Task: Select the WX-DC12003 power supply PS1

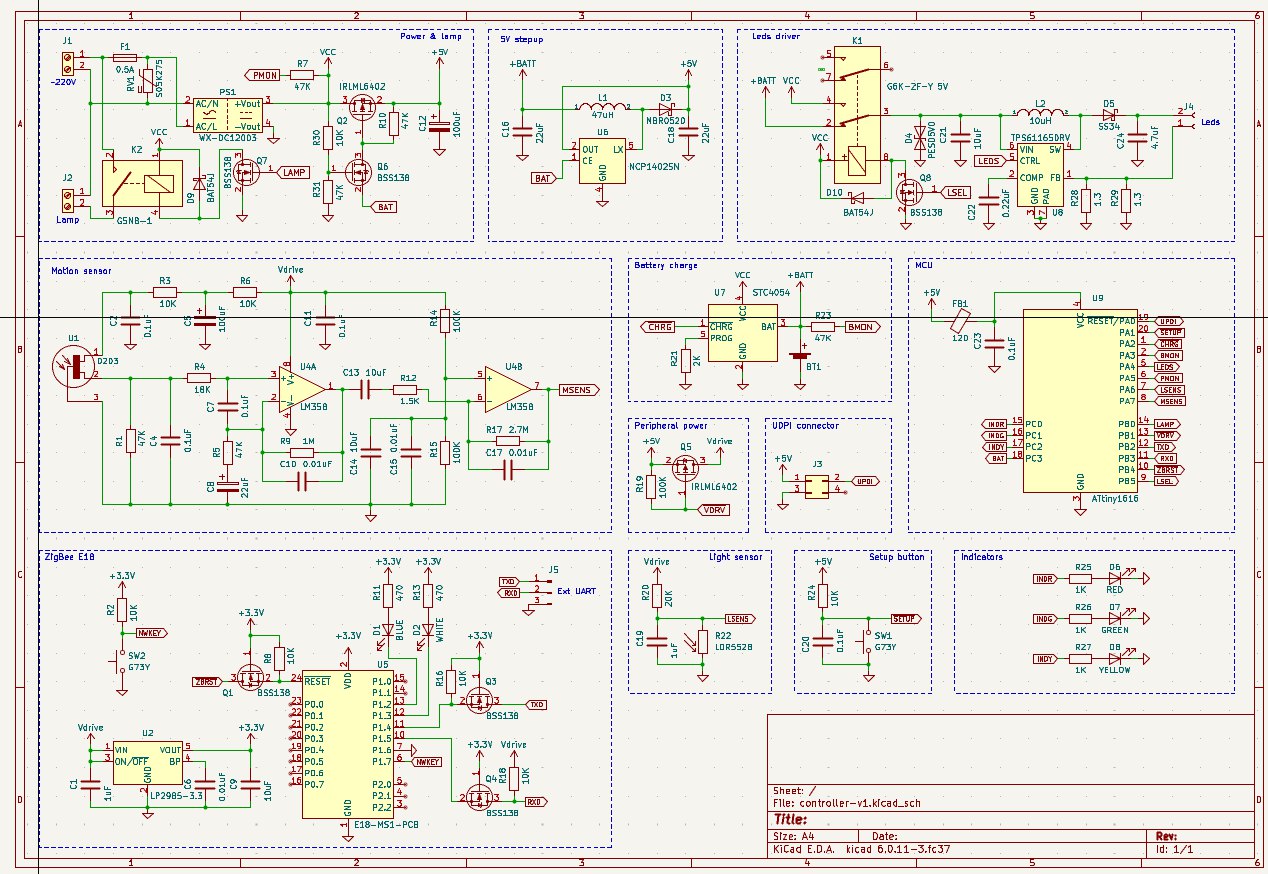Action: pyautogui.click(x=228, y=114)
